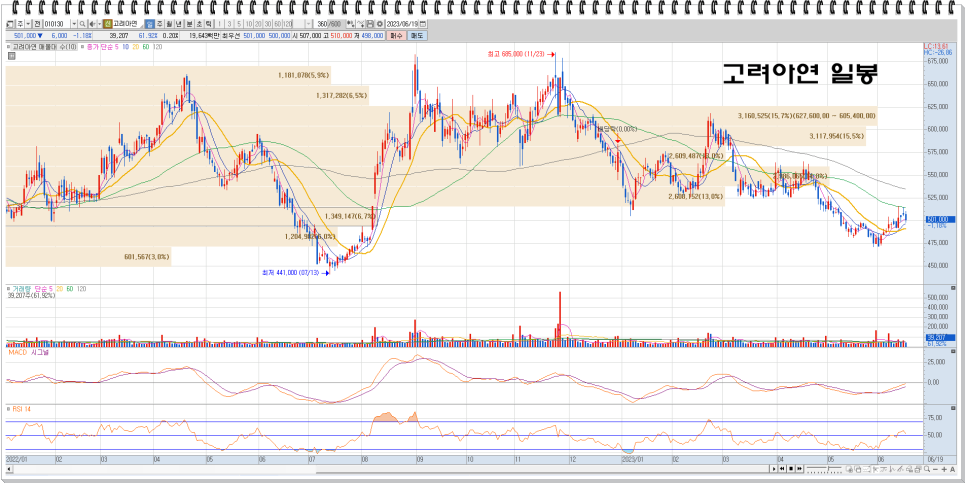Select the 년 (yearly) period button
The image size is (966, 484).
coord(179,24)
